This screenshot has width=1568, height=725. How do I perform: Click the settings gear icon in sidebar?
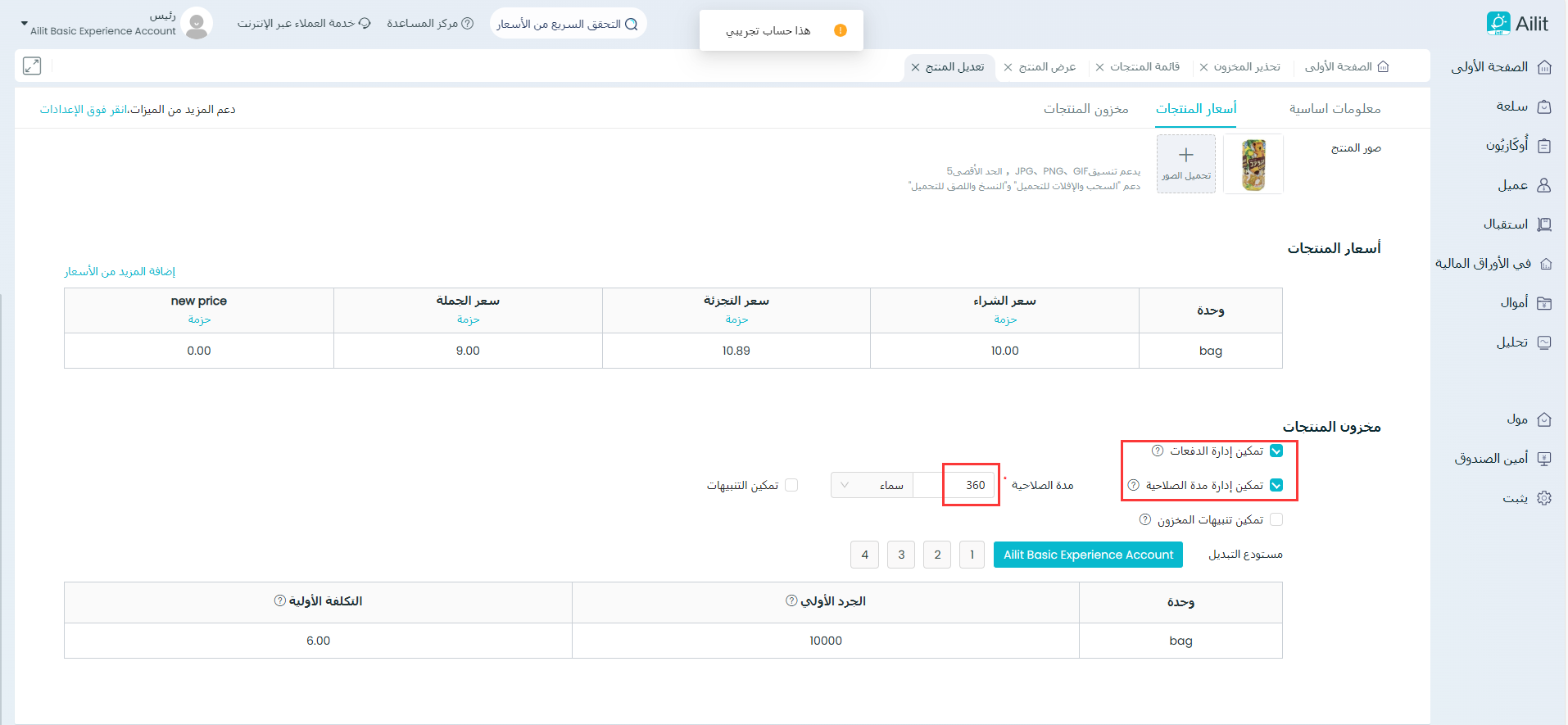tap(1544, 498)
